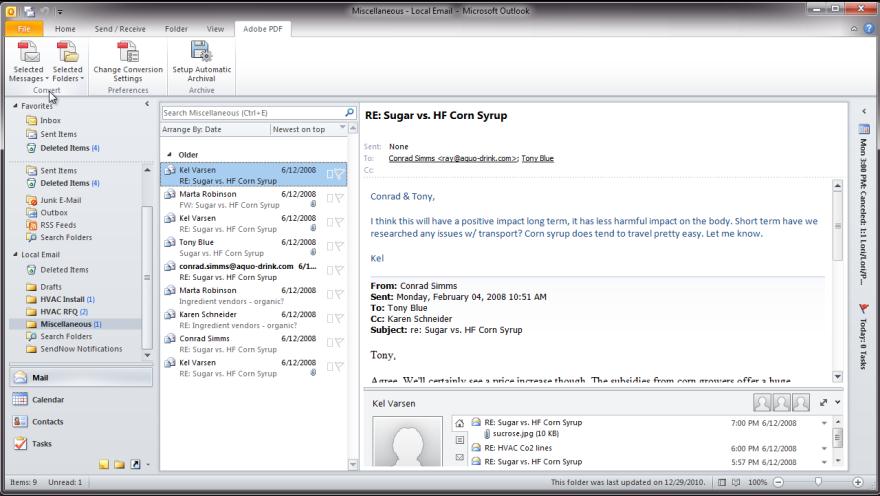
Task: Click the Search Miscellaneous input field
Action: pyautogui.click(x=253, y=113)
